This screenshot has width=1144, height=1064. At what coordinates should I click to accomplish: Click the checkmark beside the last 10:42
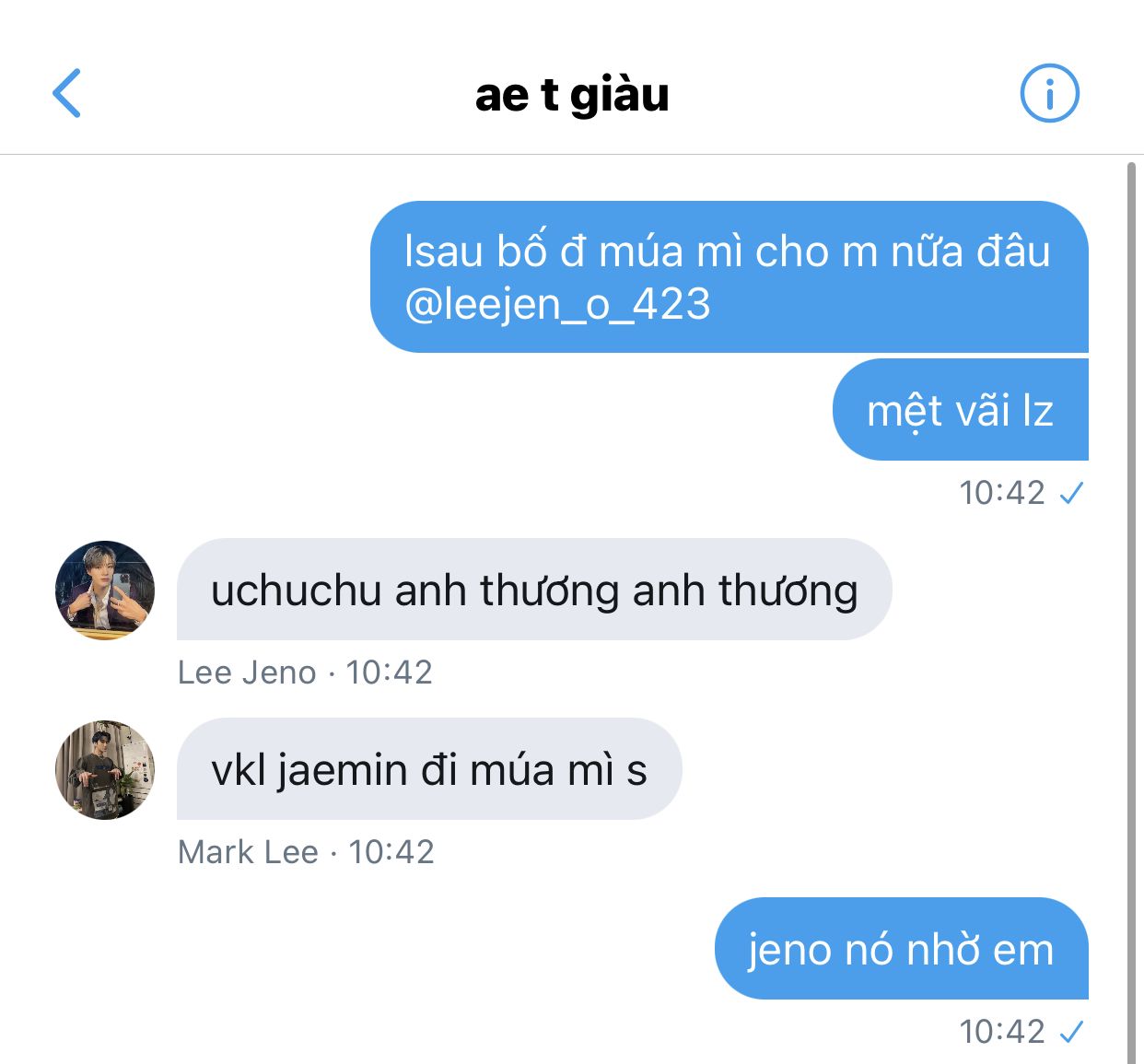(1071, 1032)
